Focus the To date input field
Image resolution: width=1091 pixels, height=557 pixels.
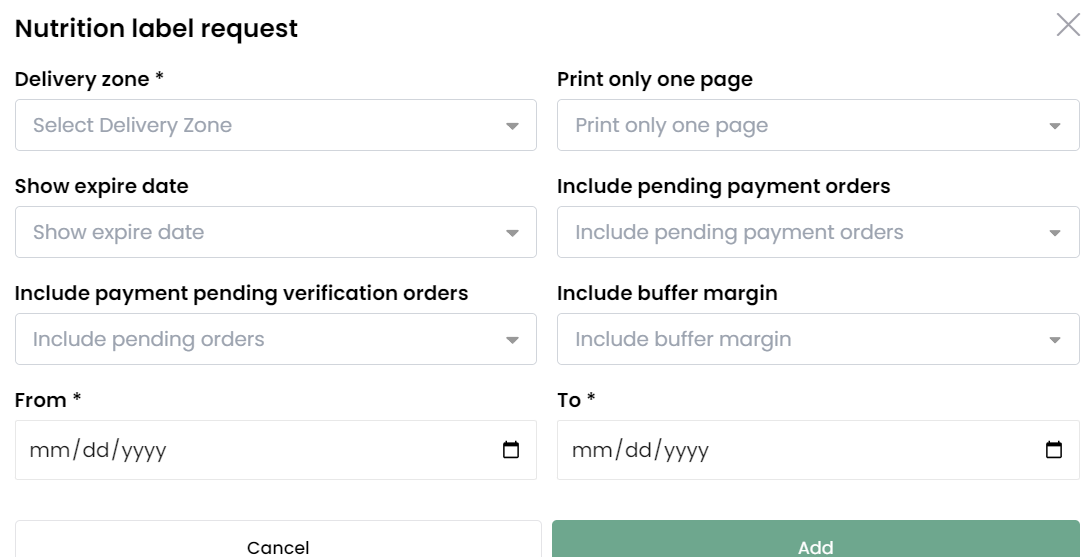click(x=818, y=450)
